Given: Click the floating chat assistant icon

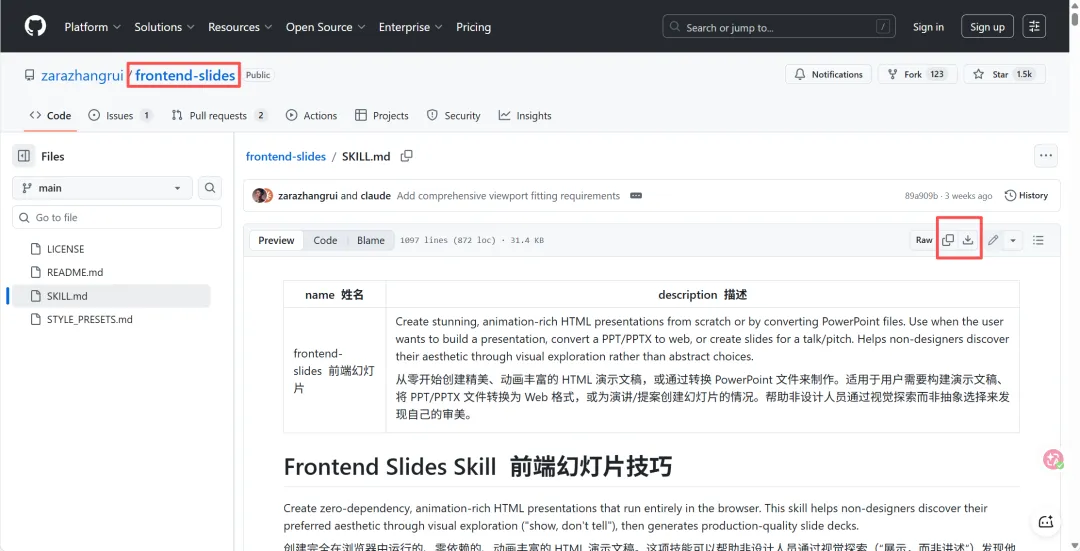Looking at the screenshot, I should pos(1046,521).
